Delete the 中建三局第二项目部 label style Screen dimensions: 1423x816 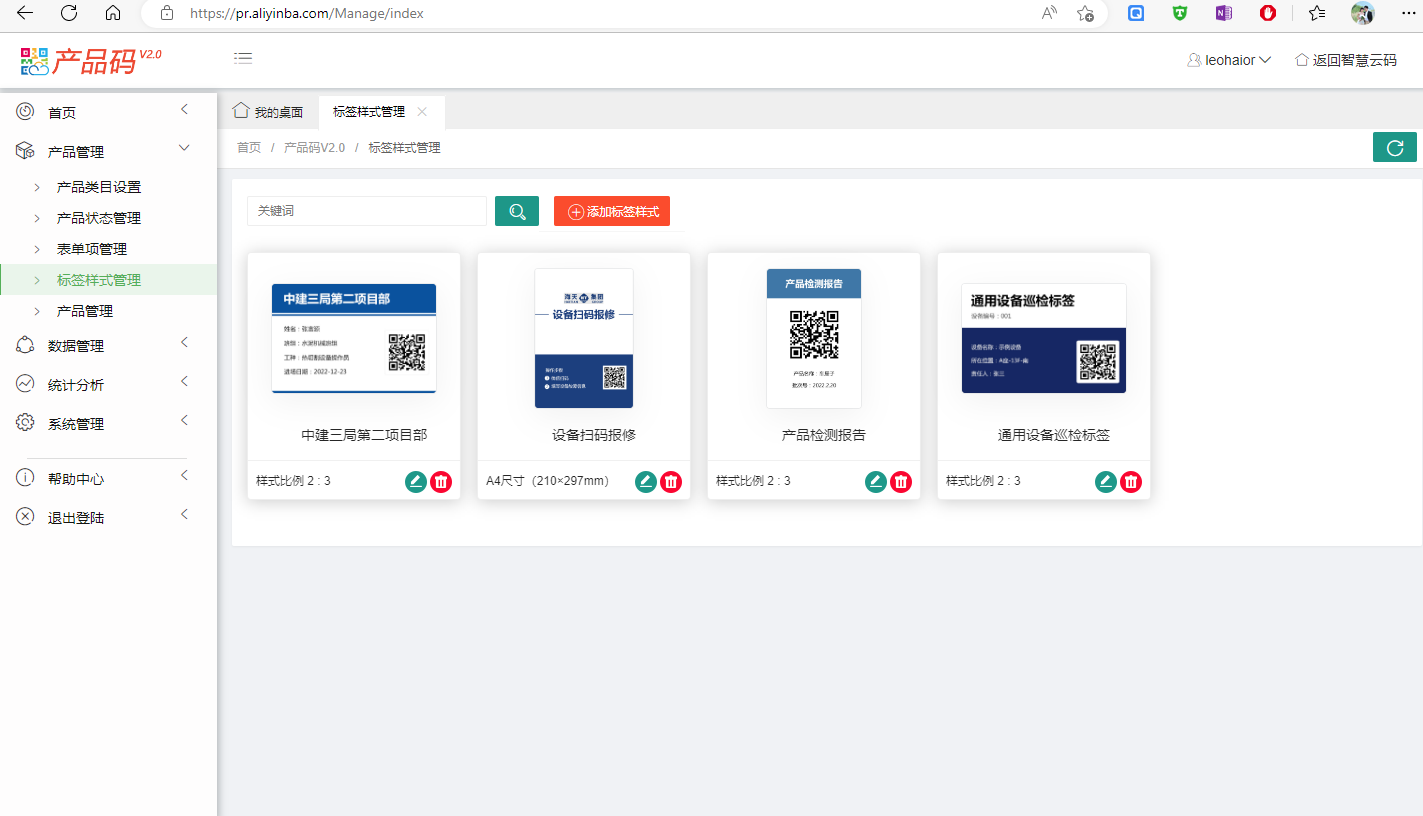point(441,482)
